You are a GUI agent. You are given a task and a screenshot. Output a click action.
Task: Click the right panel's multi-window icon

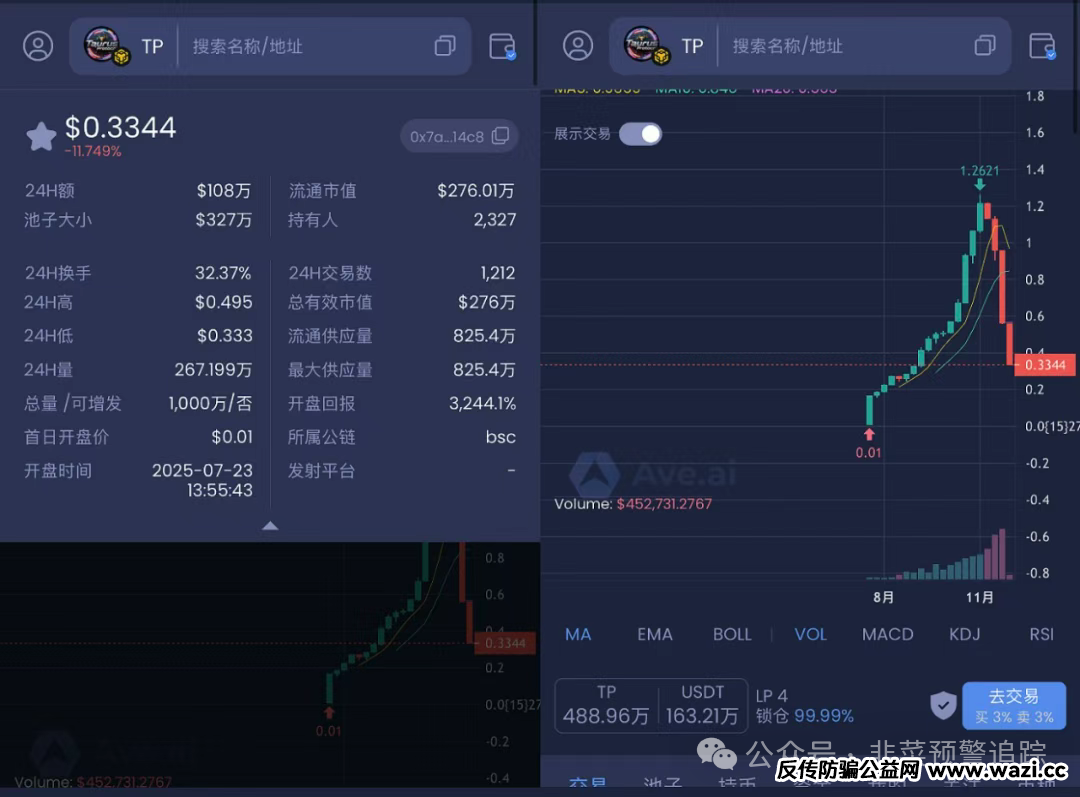click(x=985, y=46)
